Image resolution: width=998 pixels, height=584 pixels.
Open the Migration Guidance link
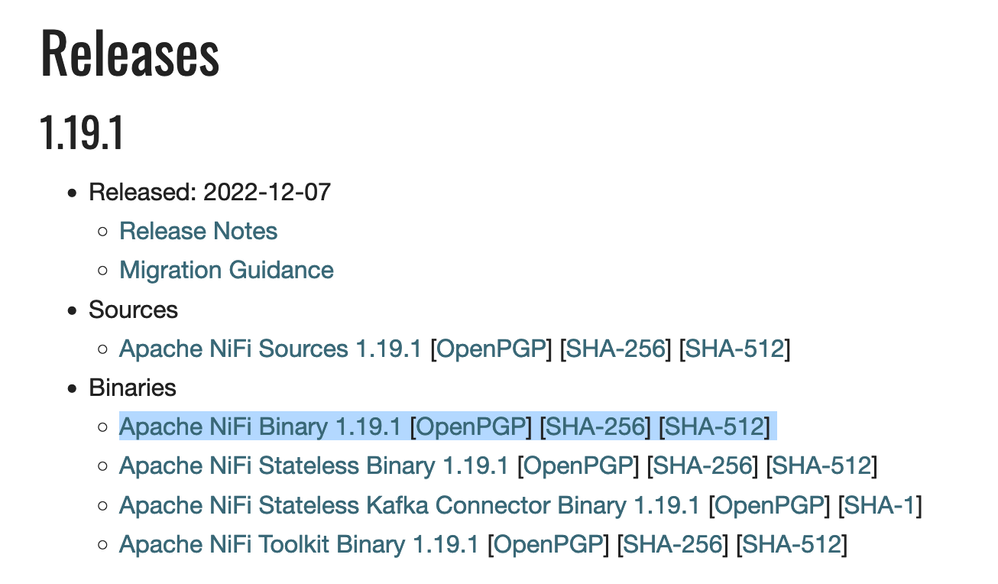(x=226, y=270)
